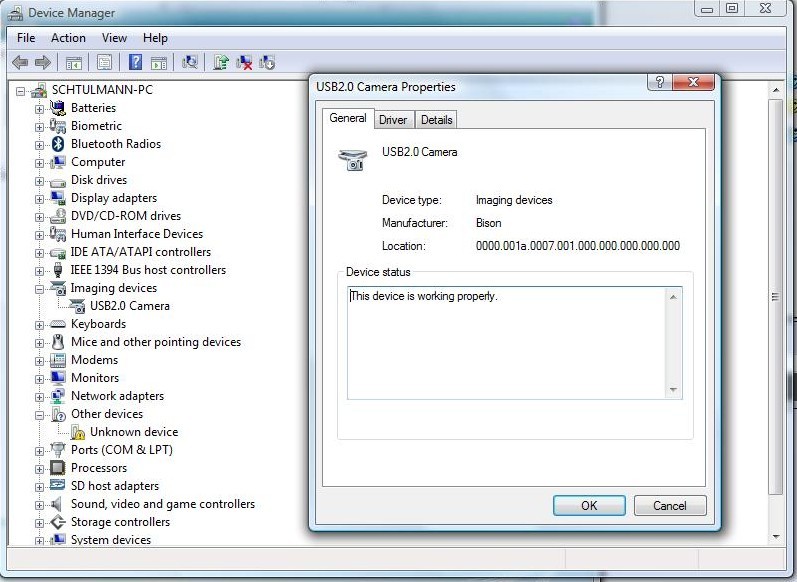
Task: Click the Modems category icon
Action: (58, 360)
